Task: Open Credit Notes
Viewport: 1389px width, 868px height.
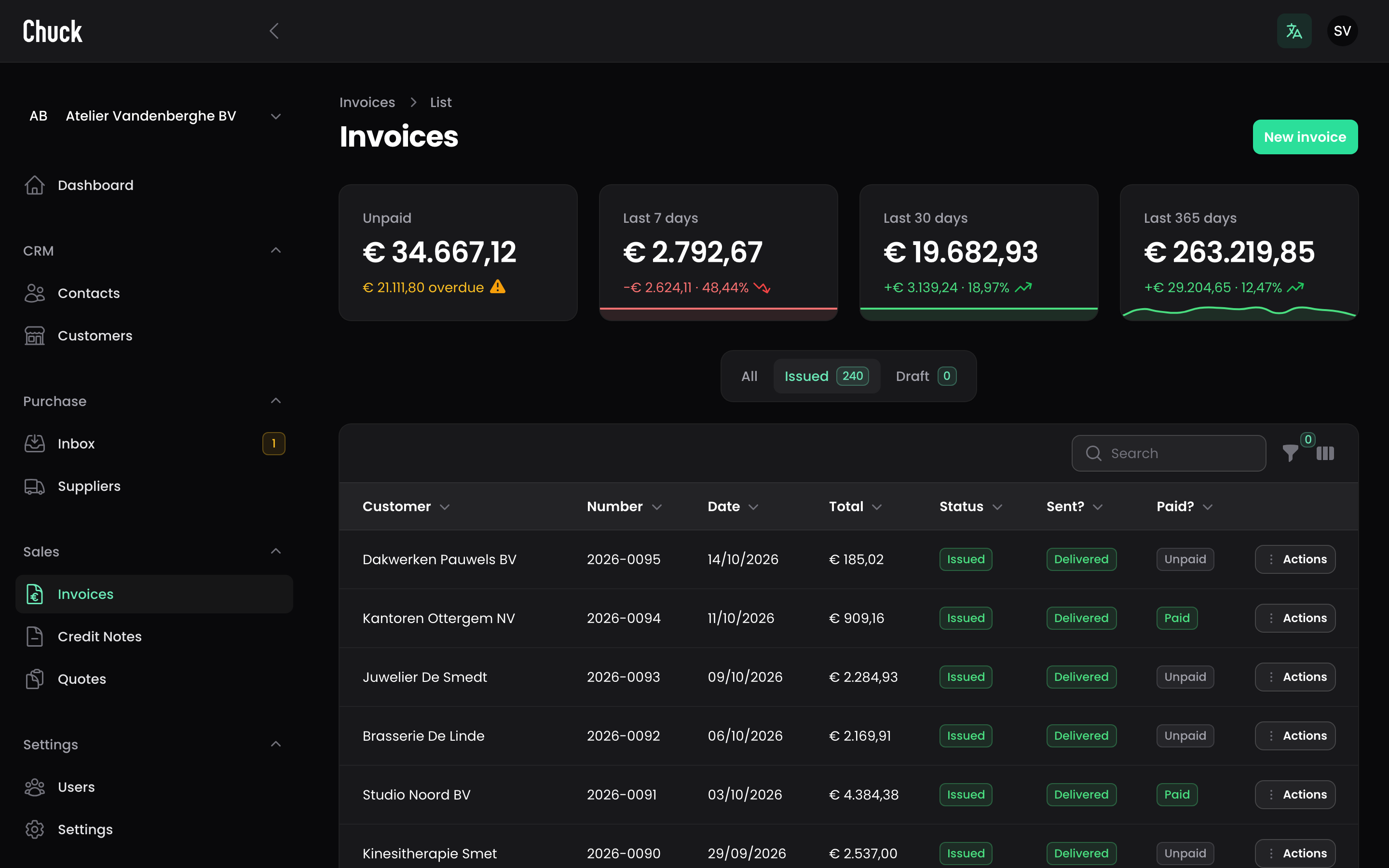Action: coord(154,636)
